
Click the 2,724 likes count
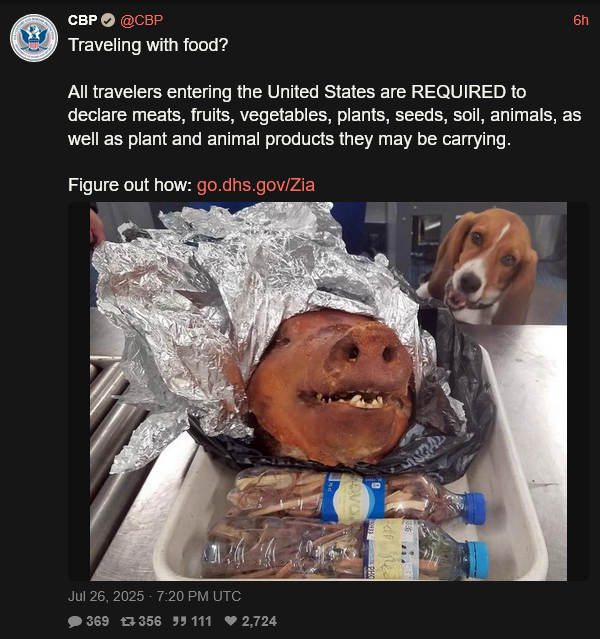[259, 621]
